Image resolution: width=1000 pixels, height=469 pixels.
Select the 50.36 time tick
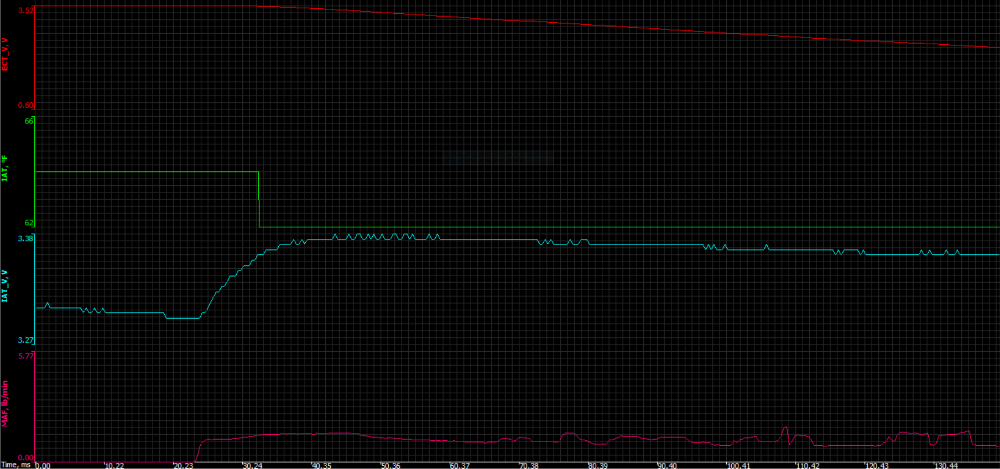tap(391, 465)
